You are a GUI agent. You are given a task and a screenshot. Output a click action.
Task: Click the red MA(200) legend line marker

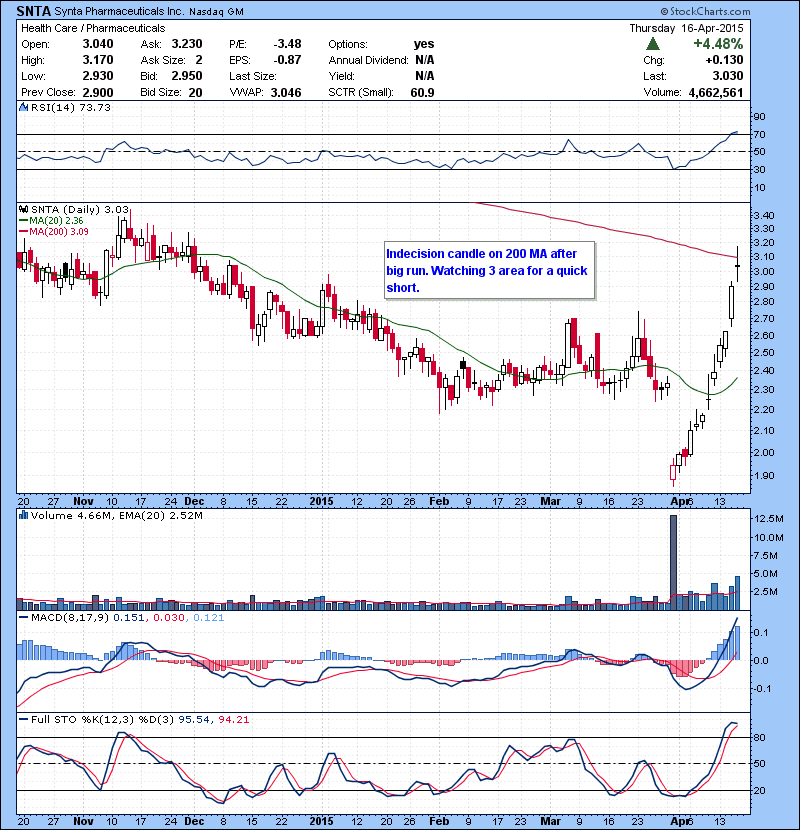(23, 231)
